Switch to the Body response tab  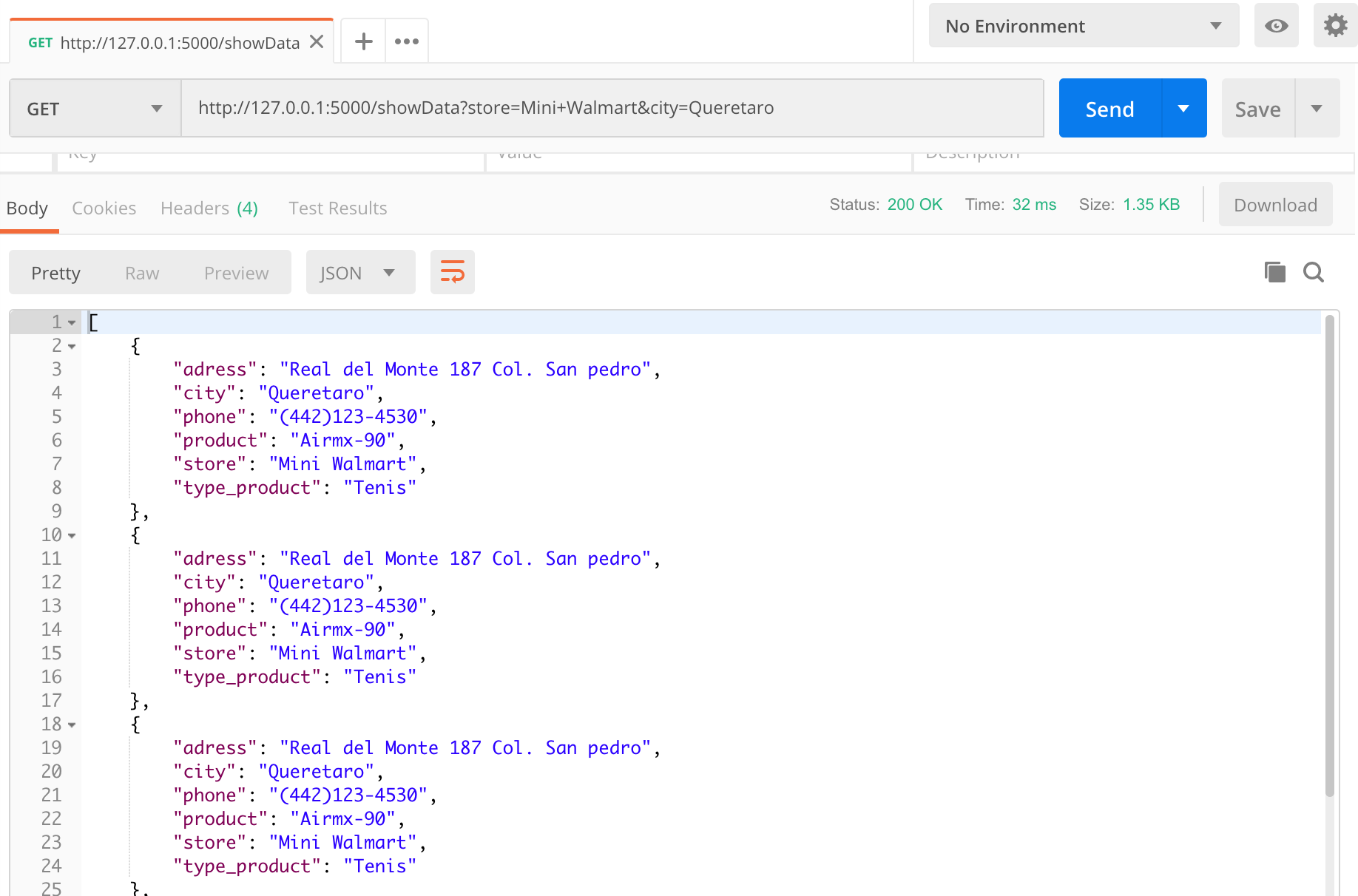27,208
